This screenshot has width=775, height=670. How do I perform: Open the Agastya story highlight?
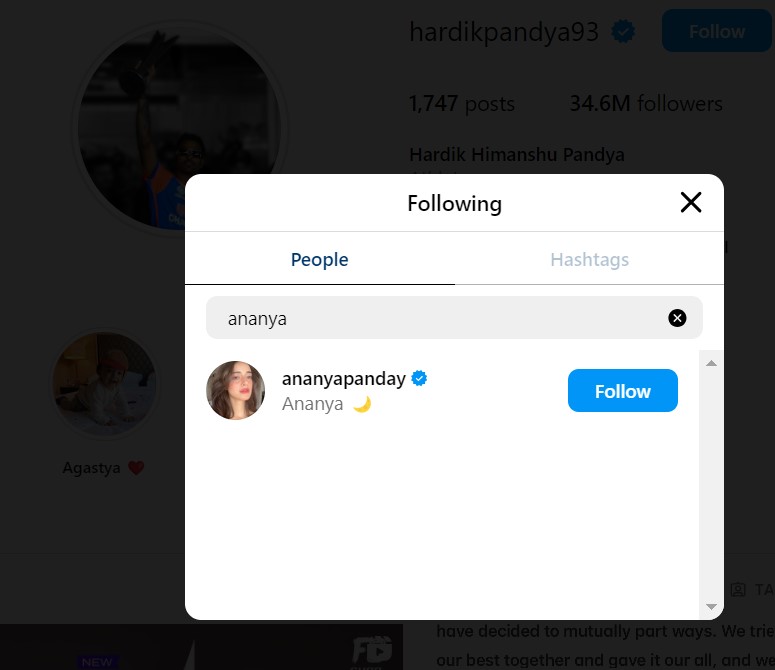(x=104, y=384)
